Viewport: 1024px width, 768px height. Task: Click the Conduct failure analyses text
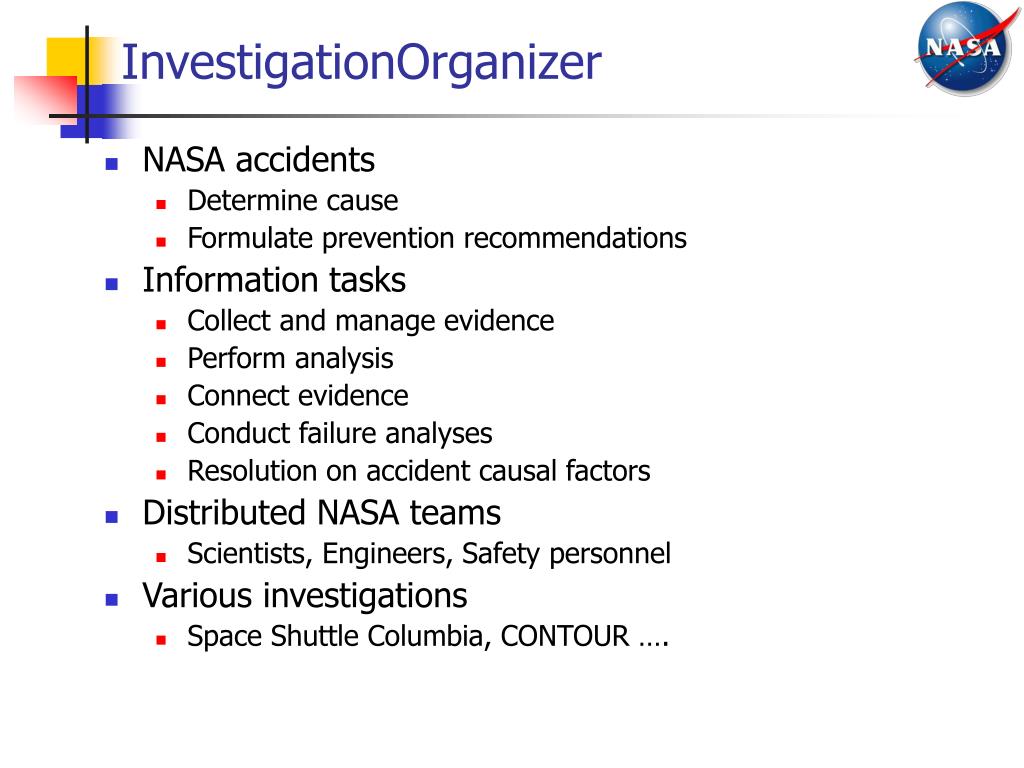click(x=340, y=434)
